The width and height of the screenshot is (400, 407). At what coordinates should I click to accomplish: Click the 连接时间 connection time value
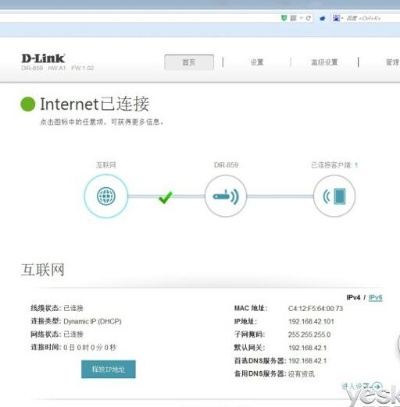(x=90, y=347)
